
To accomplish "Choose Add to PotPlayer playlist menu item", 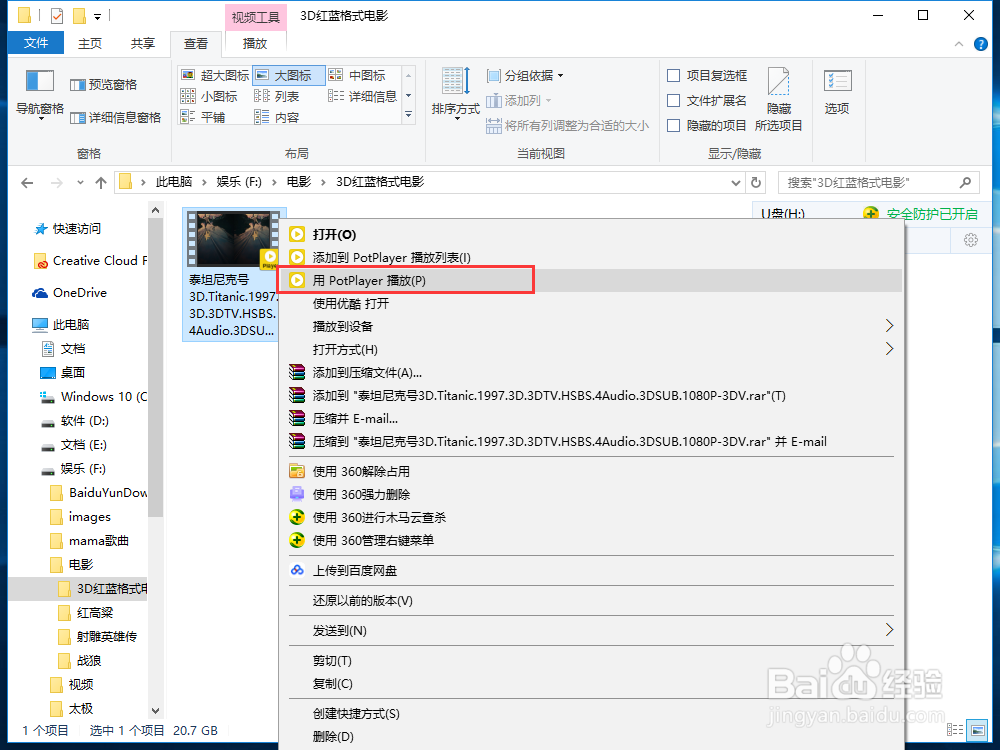I will point(591,257).
